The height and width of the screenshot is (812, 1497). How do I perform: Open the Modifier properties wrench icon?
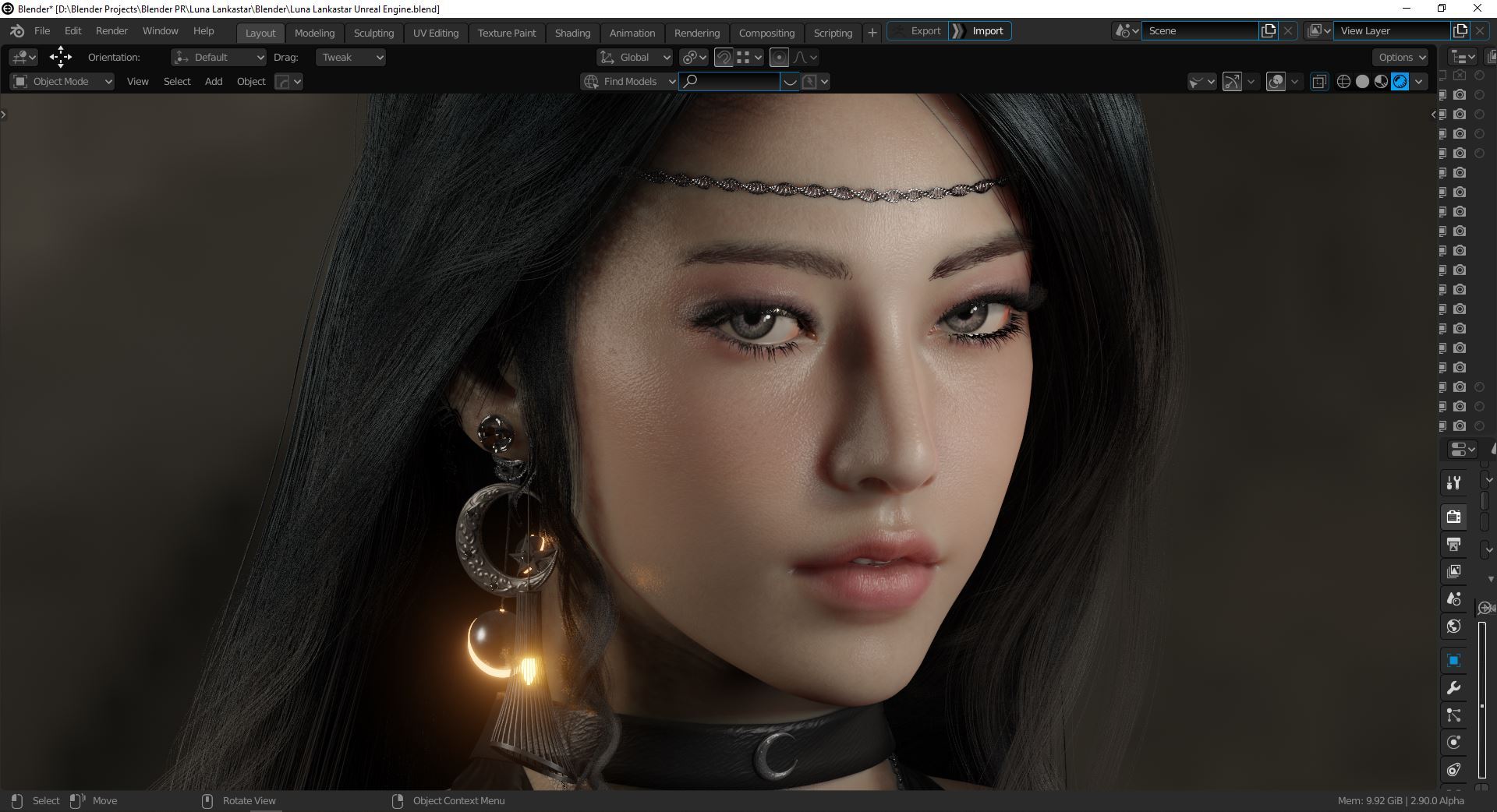point(1453,688)
